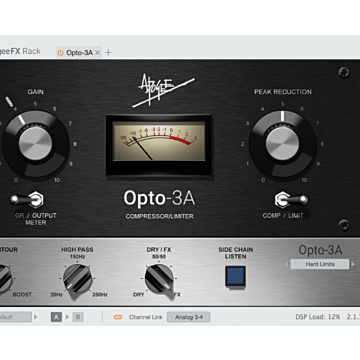Select the A comparison state
Viewport: 360px width, 360px height.
(56, 317)
